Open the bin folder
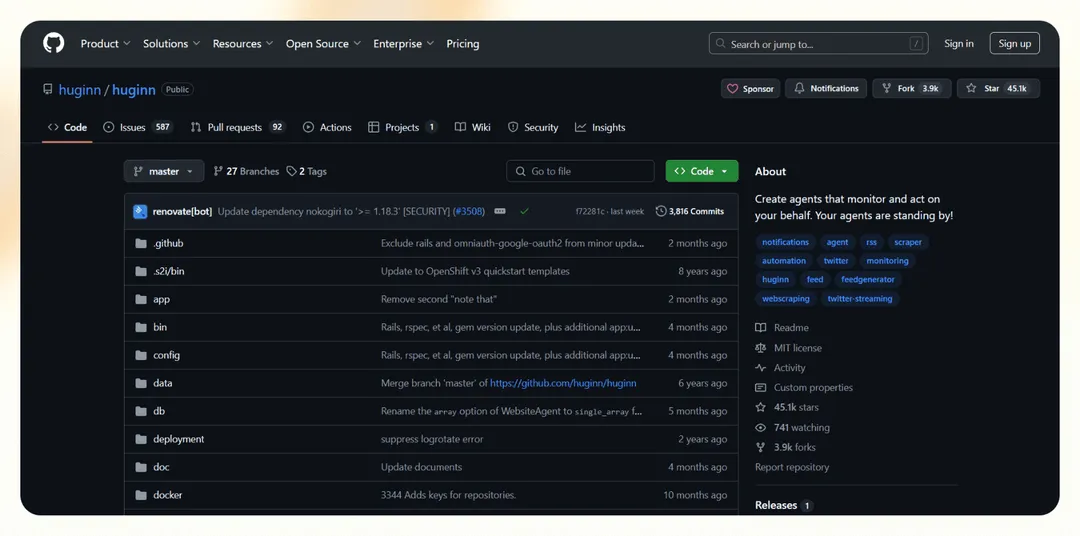This screenshot has width=1080, height=536. [160, 327]
